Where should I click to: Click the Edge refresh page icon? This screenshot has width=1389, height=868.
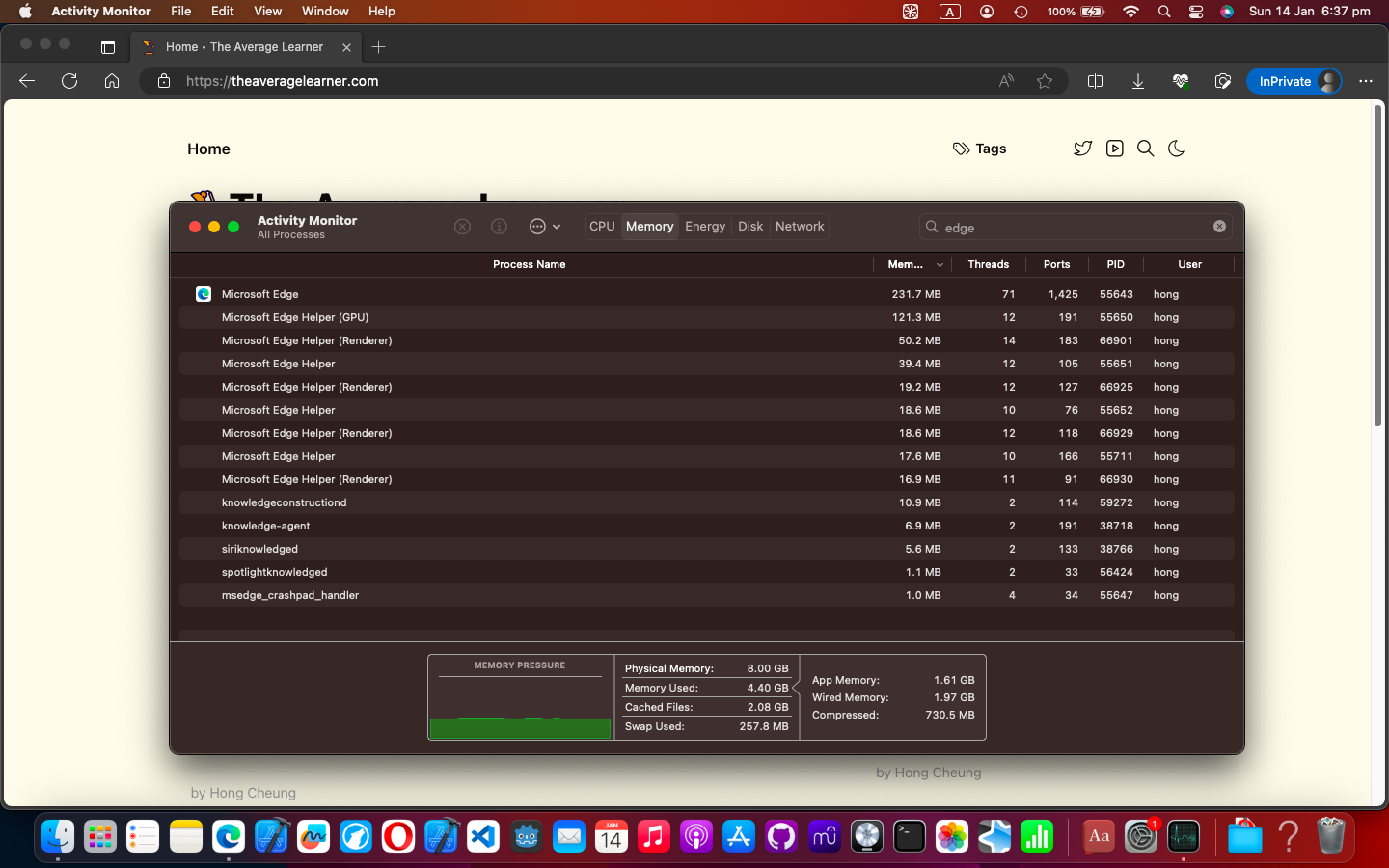[69, 81]
